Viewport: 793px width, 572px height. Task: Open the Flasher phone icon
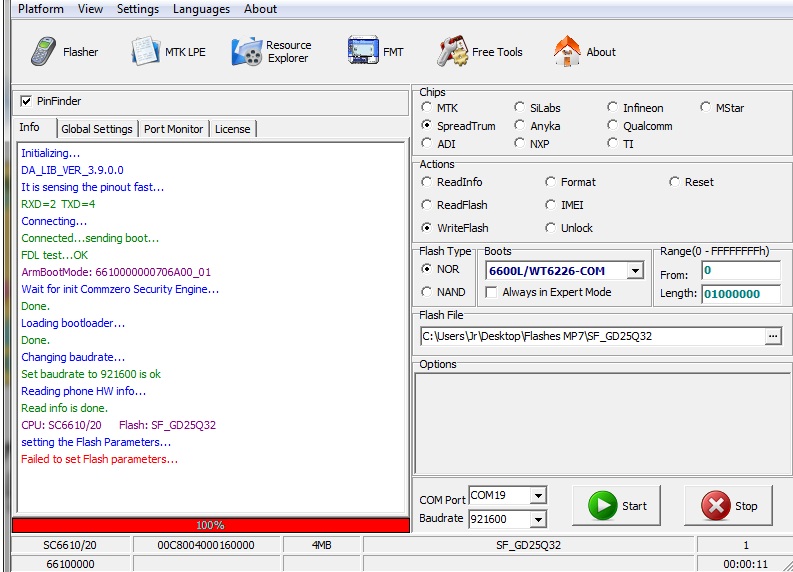tap(44, 51)
